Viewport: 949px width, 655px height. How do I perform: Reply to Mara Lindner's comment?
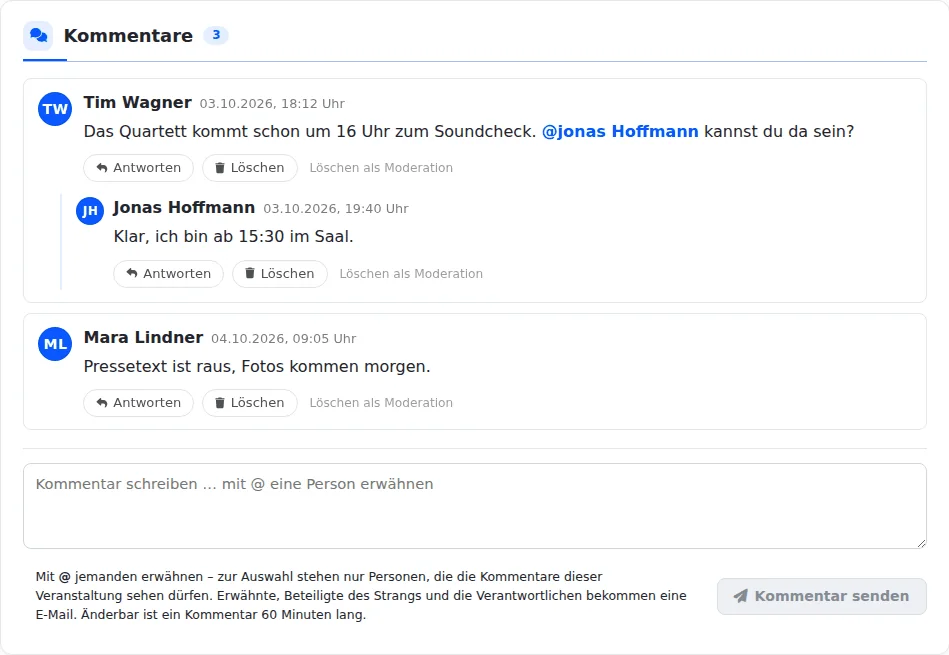139,403
